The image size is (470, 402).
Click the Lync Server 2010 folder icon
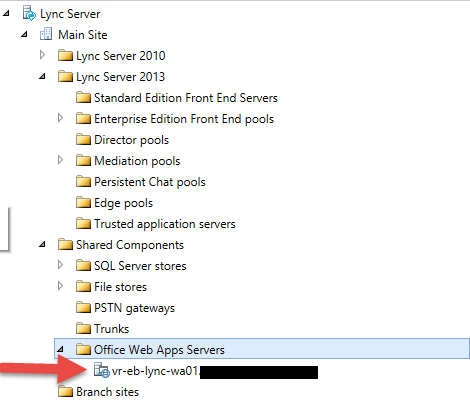tap(65, 55)
